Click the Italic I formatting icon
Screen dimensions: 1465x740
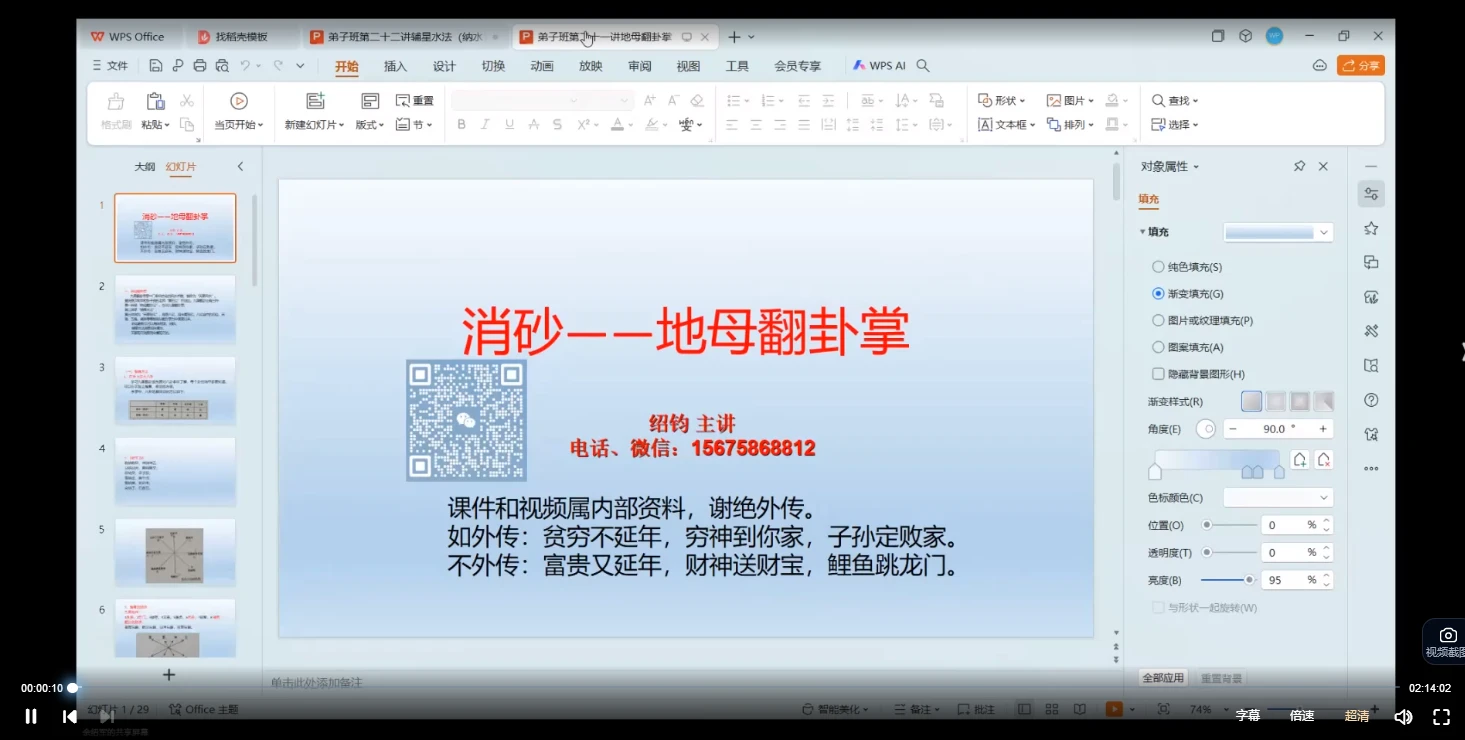click(x=485, y=125)
